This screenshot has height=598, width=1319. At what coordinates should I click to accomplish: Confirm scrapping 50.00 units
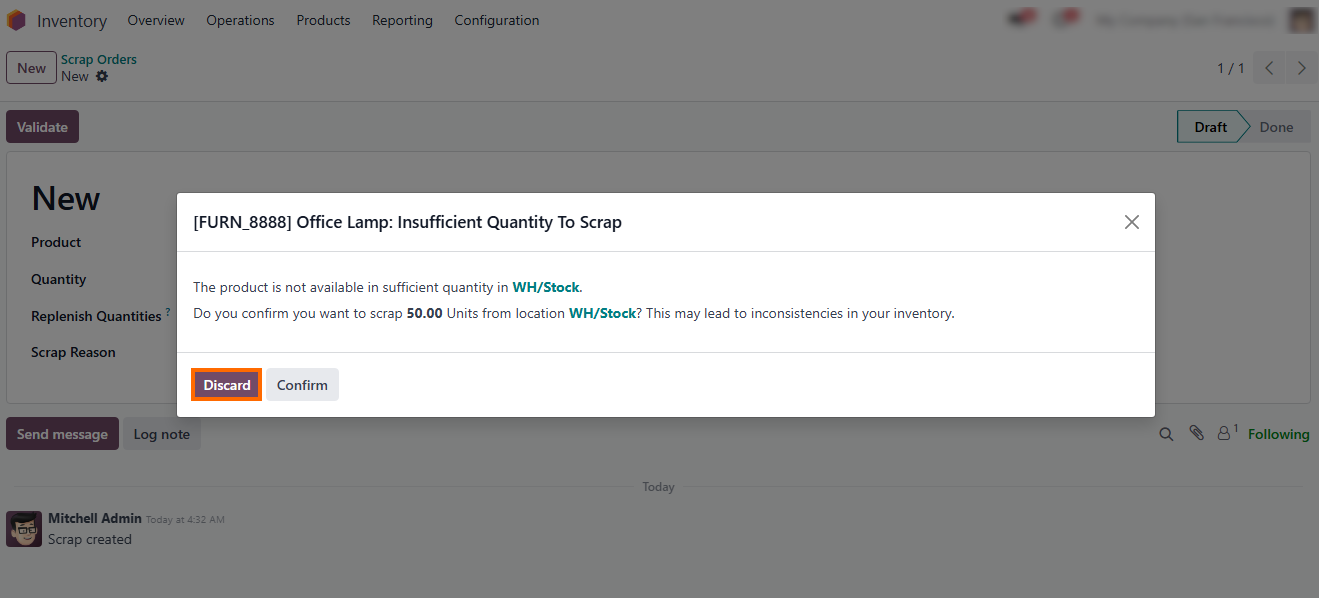302,385
